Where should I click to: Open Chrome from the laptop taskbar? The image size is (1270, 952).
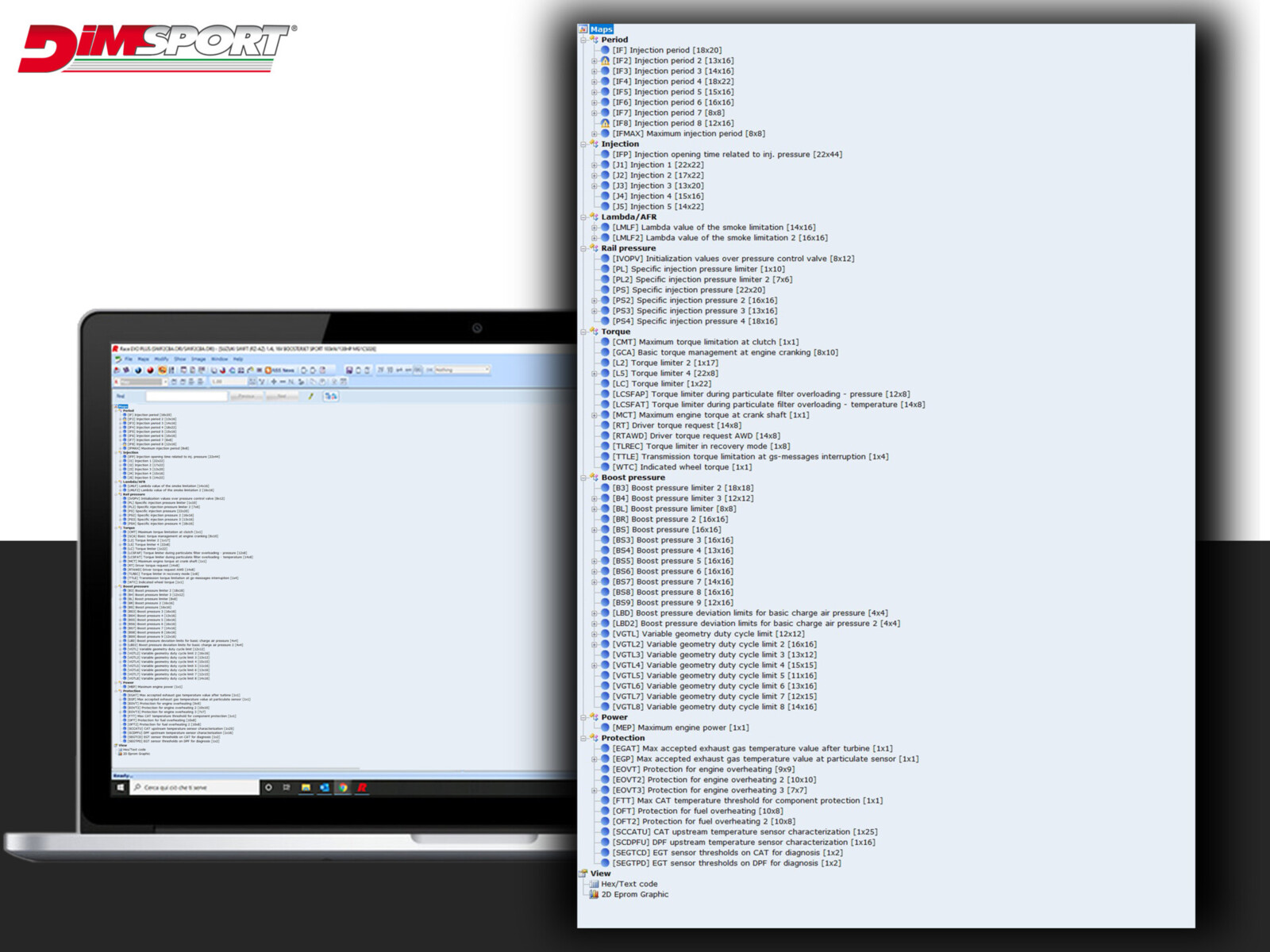click(x=343, y=788)
